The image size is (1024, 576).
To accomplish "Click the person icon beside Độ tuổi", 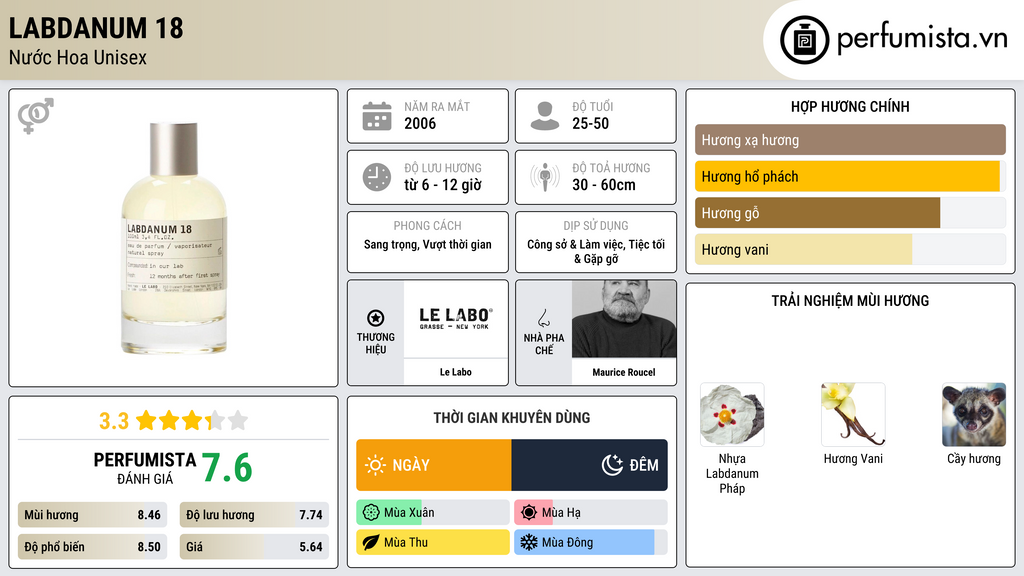I will 545,116.
